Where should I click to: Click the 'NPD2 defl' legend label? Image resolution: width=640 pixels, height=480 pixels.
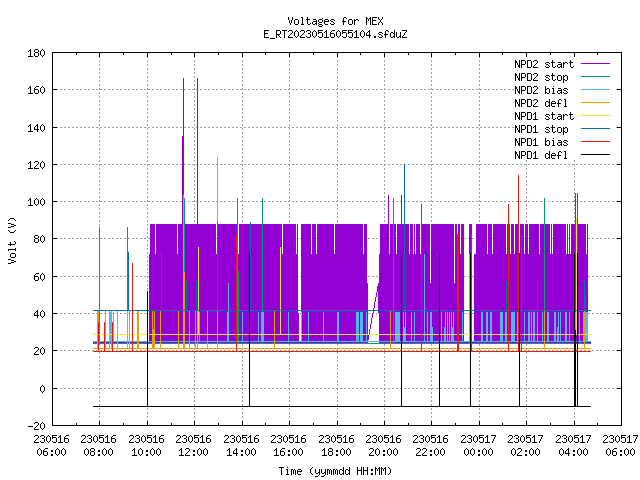coord(541,103)
